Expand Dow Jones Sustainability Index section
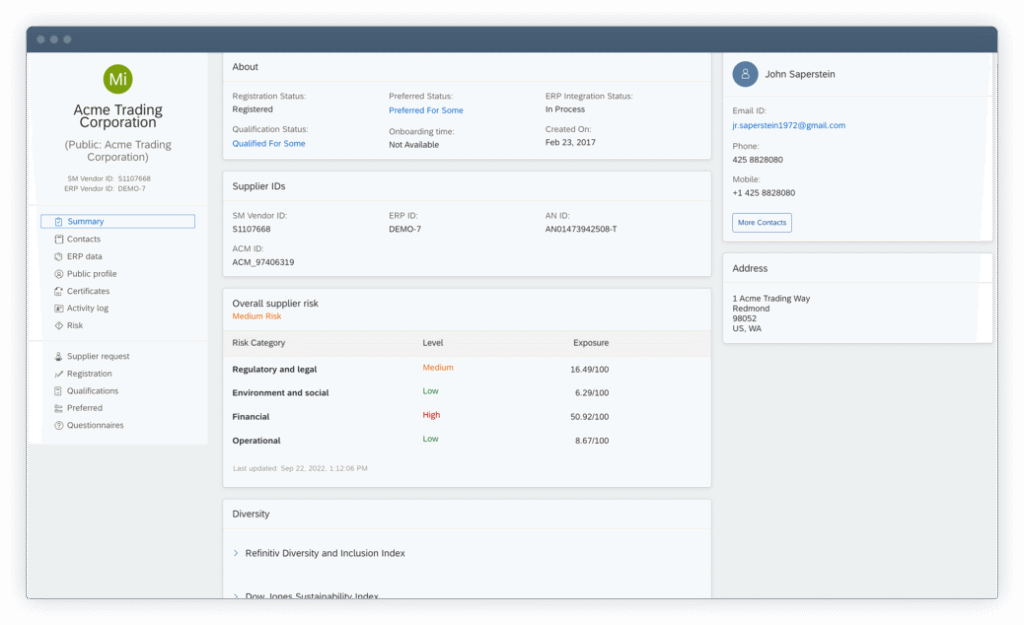Image resolution: width=1024 pixels, height=625 pixels. 236,596
